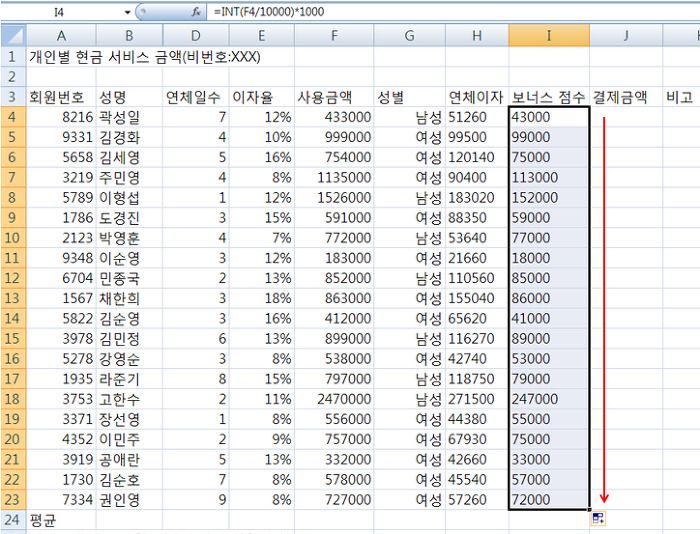Select column G header
The width and height of the screenshot is (700, 534).
pos(409,35)
